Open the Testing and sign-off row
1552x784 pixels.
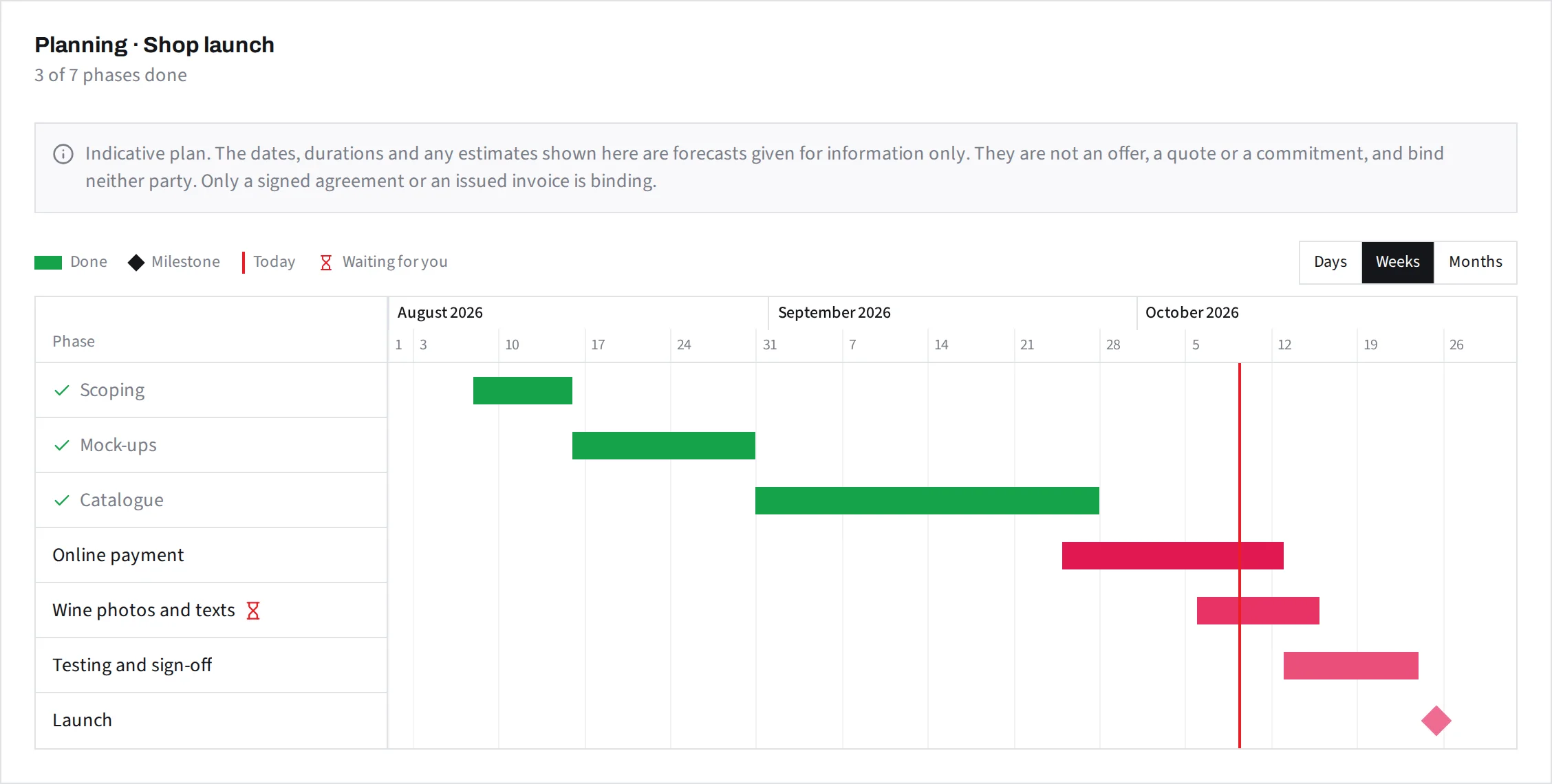[x=211, y=666]
